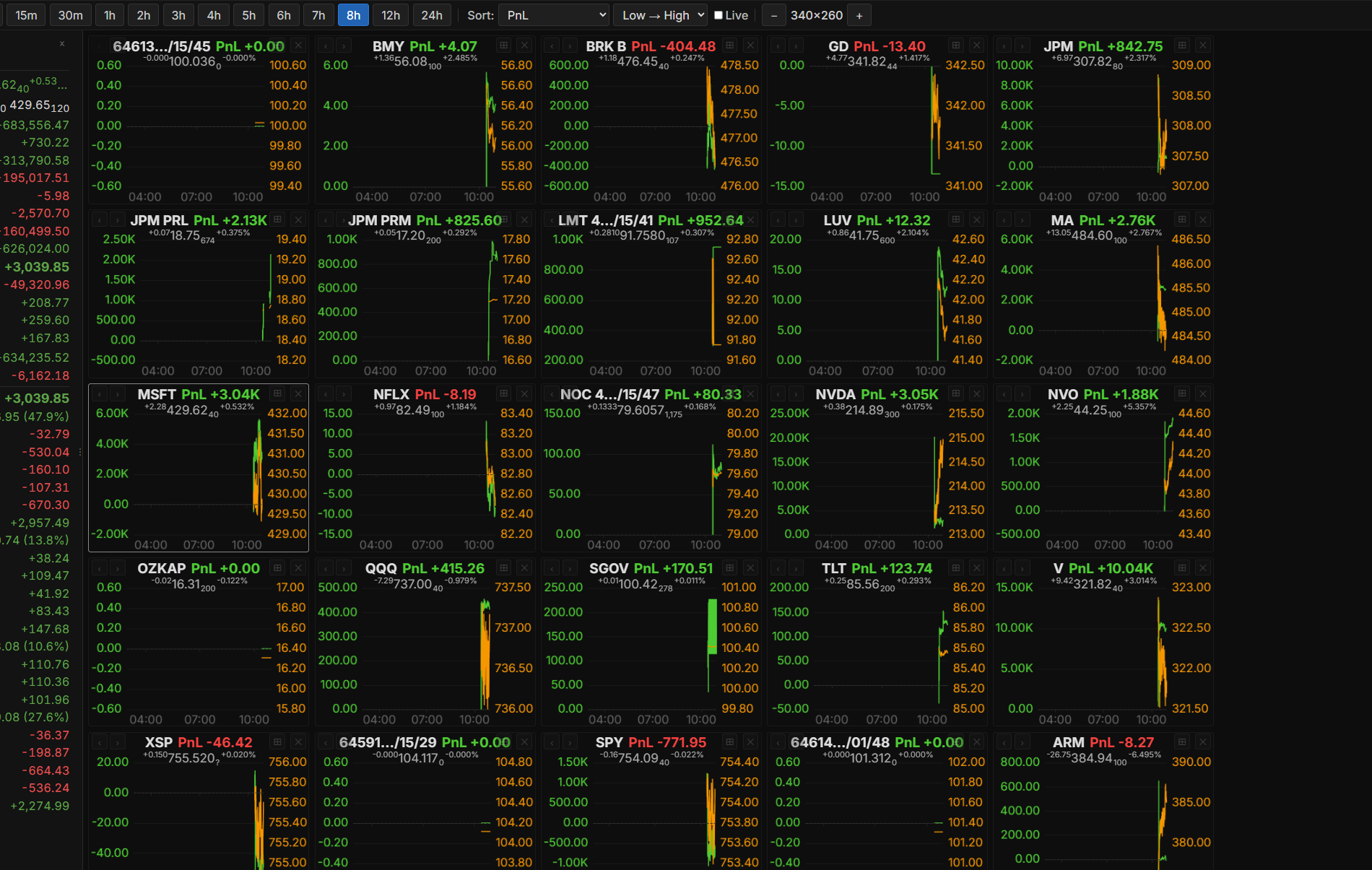Click the -49,320.96 value in the left panel

37,284
